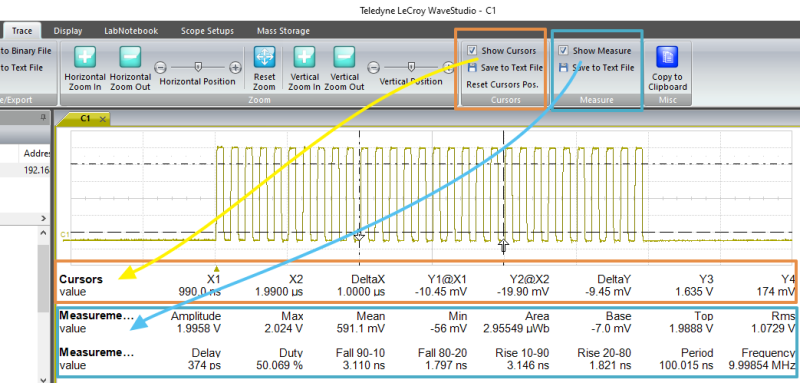
Task: Click the Area value 2.95549 µWb
Action: pyautogui.click(x=516, y=329)
